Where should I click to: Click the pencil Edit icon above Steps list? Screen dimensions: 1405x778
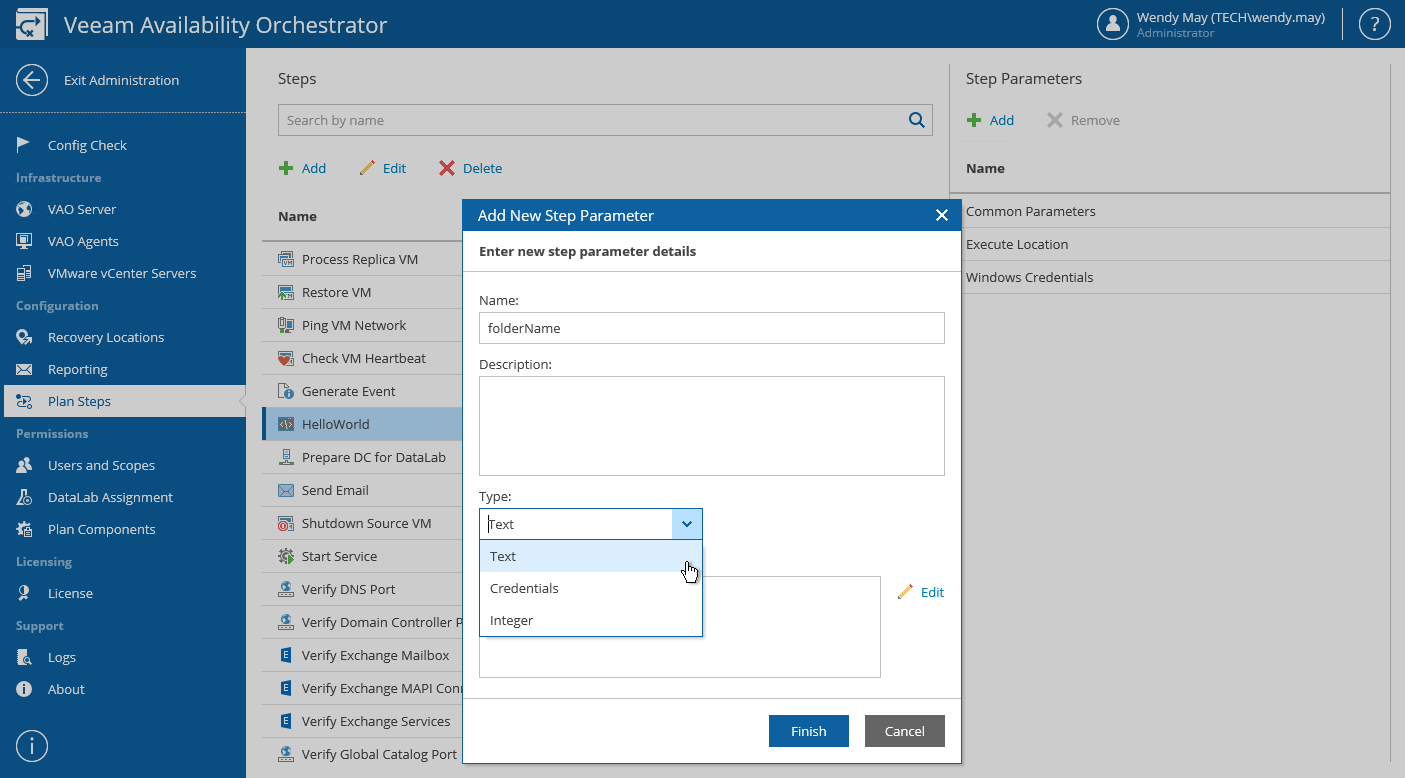point(367,168)
